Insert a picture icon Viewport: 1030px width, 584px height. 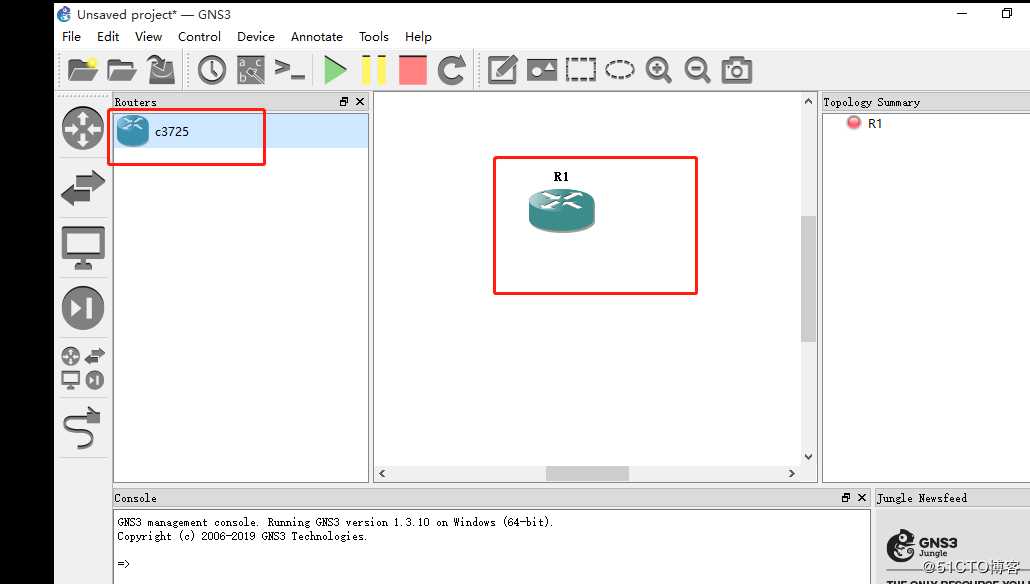[541, 70]
